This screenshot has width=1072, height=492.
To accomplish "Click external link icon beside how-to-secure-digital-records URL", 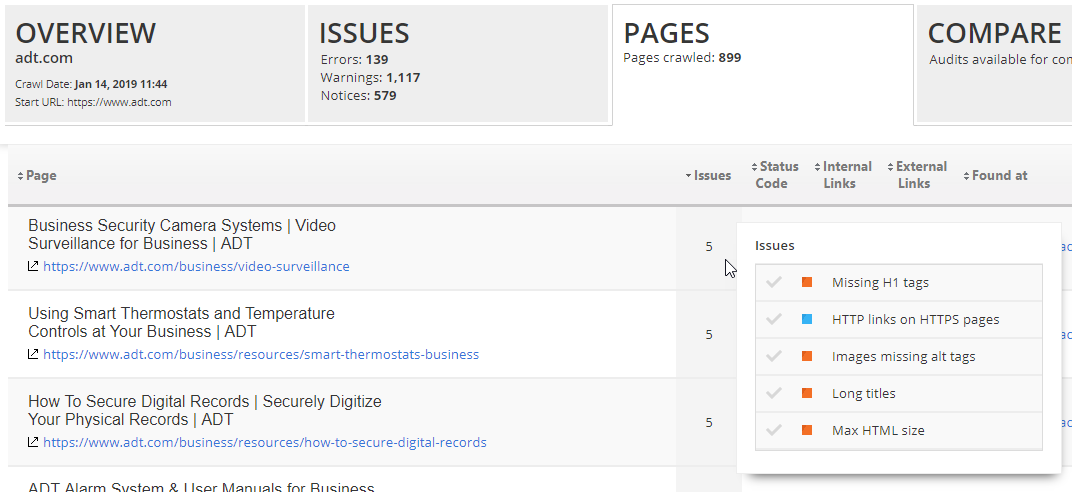I will tap(33, 443).
